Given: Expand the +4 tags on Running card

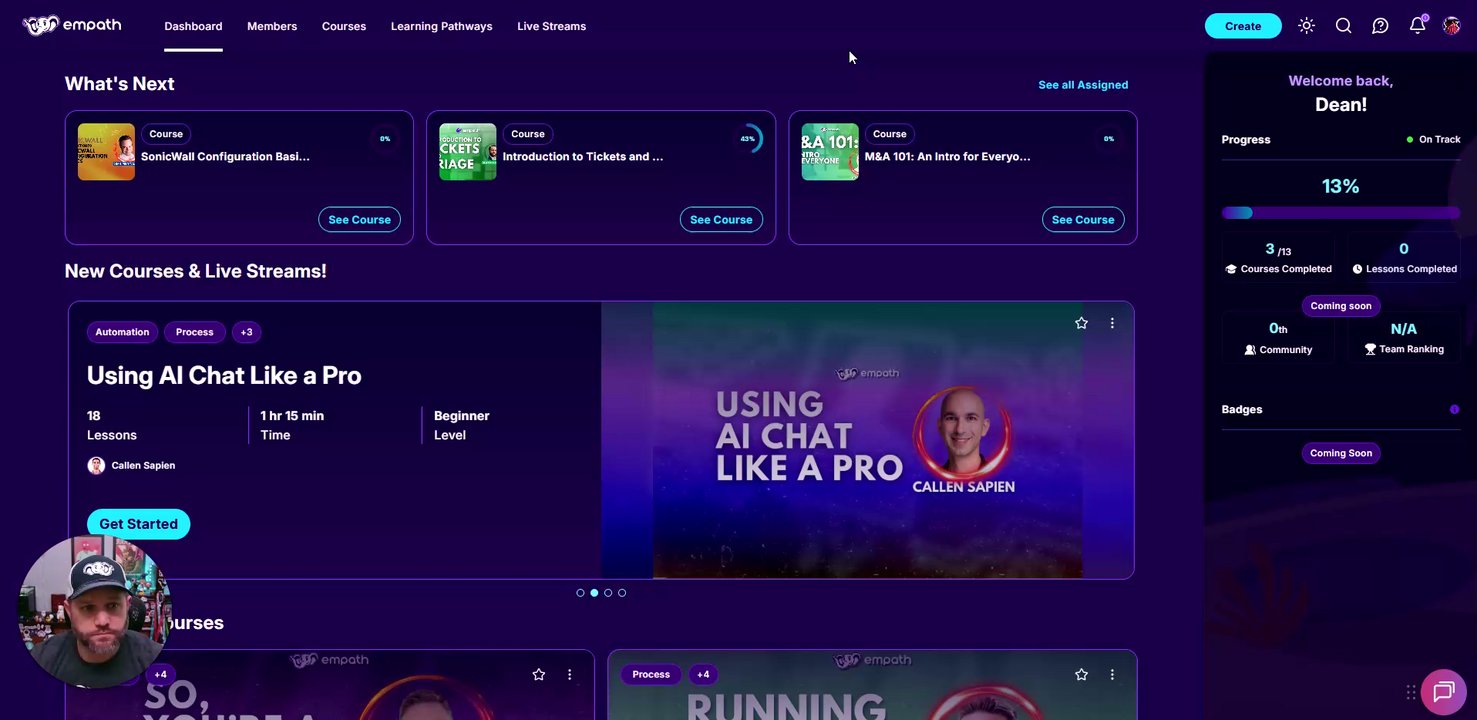Looking at the screenshot, I should [x=703, y=675].
